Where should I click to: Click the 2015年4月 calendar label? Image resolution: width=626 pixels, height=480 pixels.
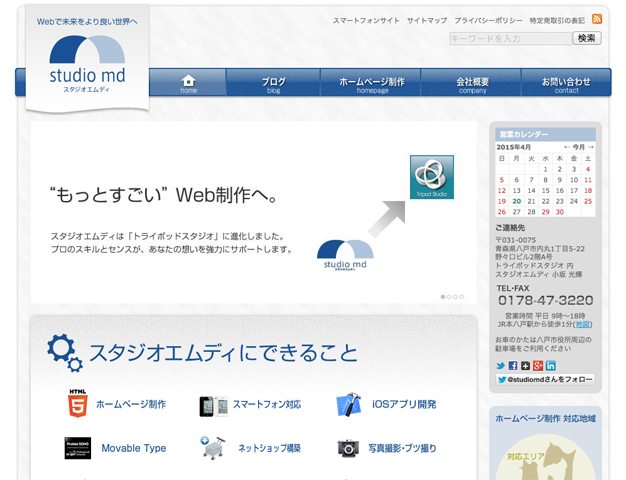click(x=513, y=147)
